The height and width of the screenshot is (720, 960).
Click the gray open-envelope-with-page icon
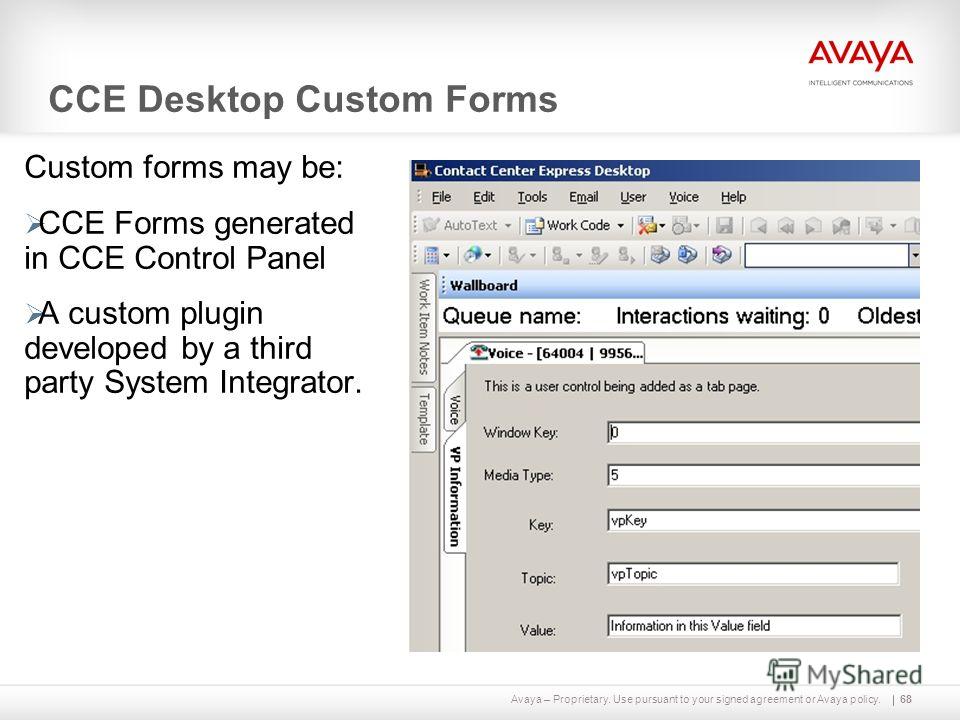coord(841,226)
